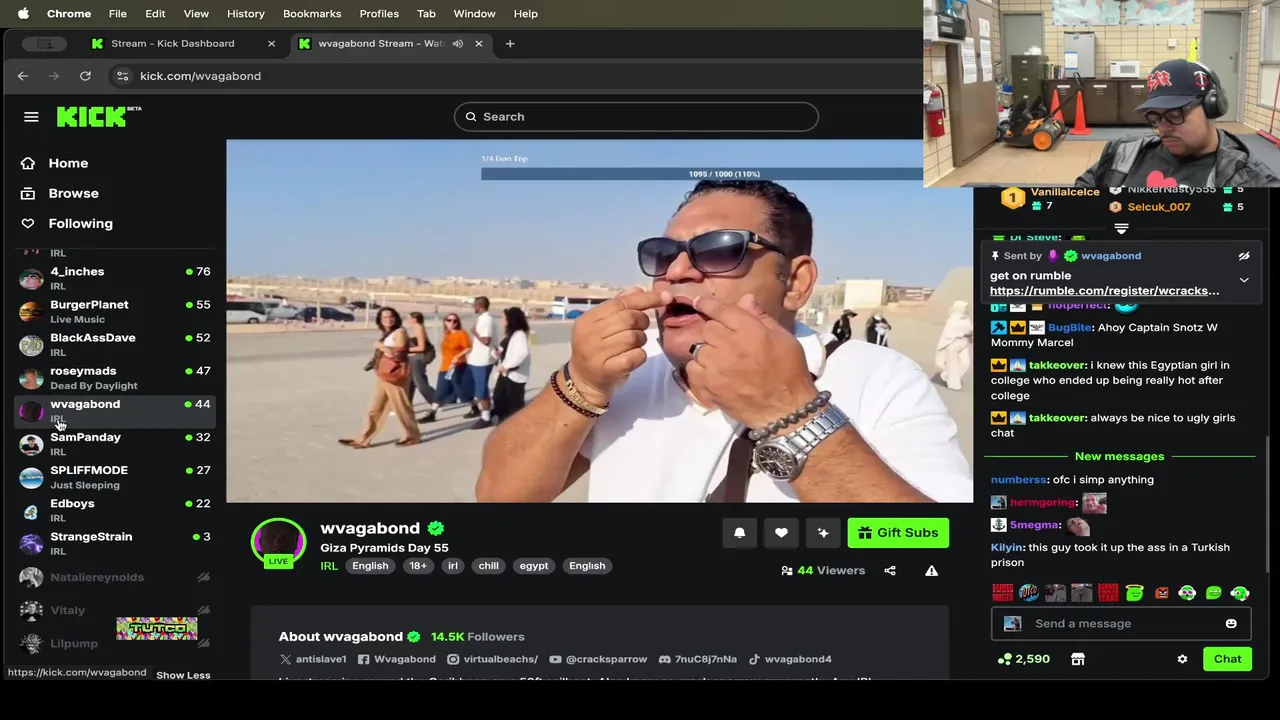Screen dimensions: 1280x720
Task: Open TikTok link wvagabond4
Action: pos(790,659)
